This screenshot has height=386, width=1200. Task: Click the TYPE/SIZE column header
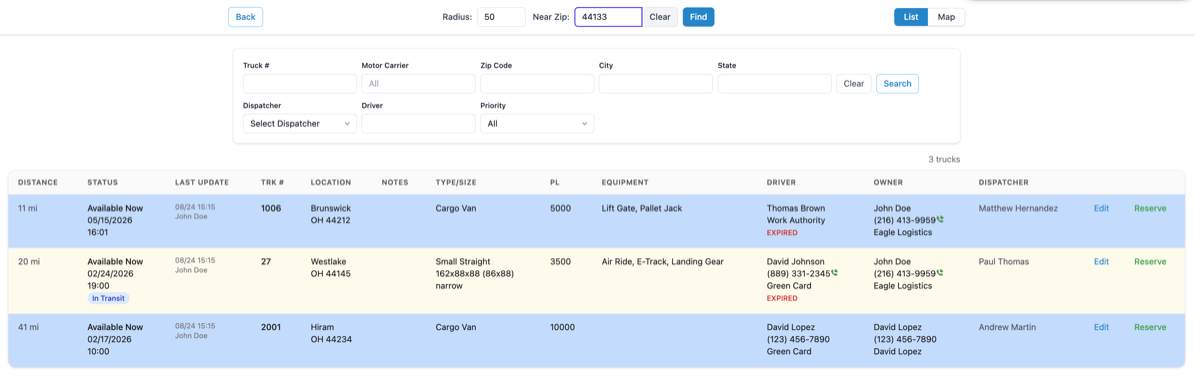click(x=456, y=183)
